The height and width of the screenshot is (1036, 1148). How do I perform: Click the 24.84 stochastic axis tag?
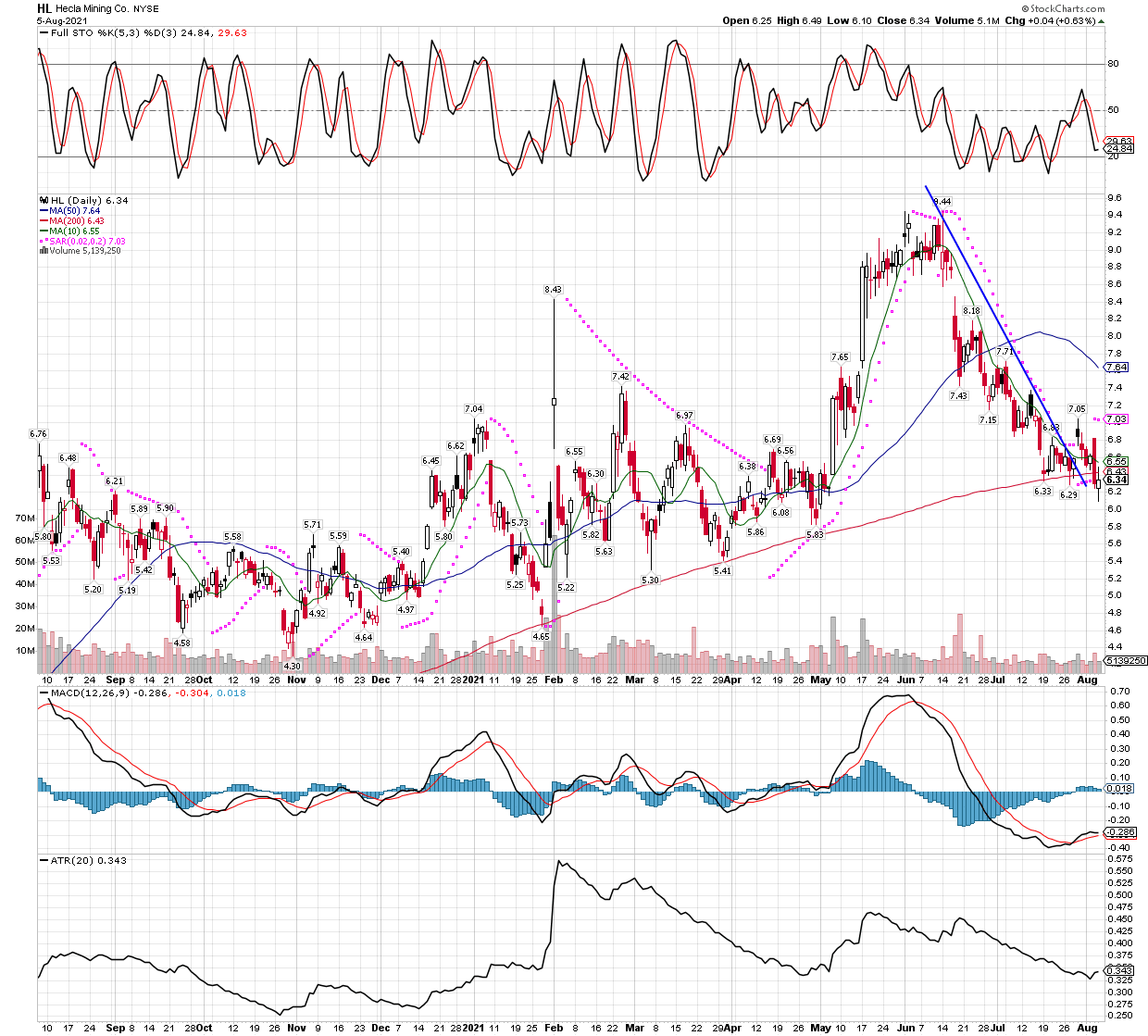click(x=1120, y=149)
